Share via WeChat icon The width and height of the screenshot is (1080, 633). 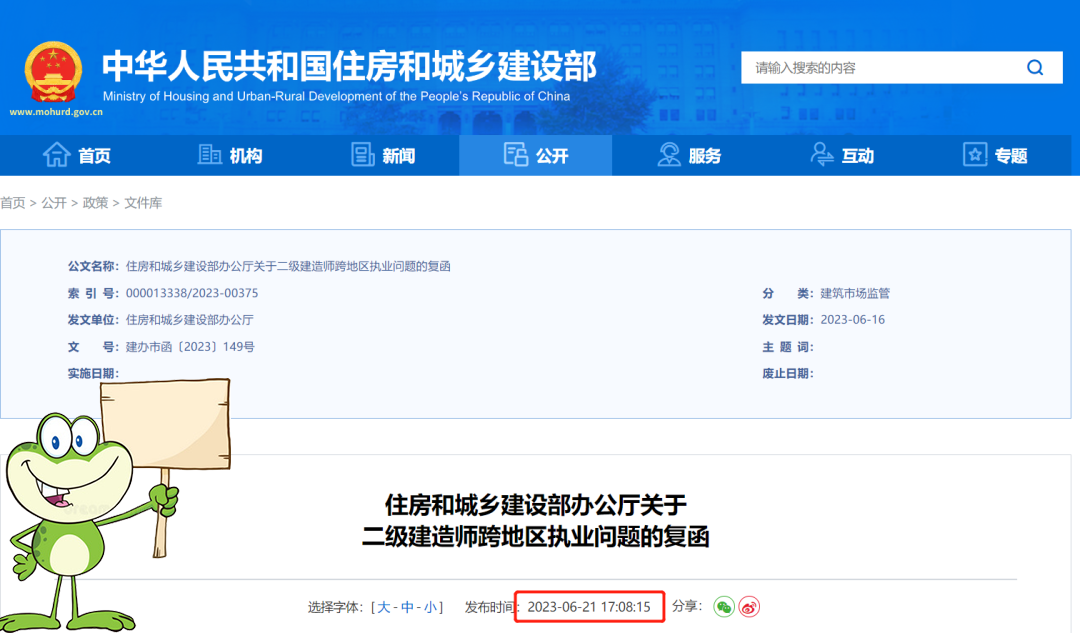[723, 607]
